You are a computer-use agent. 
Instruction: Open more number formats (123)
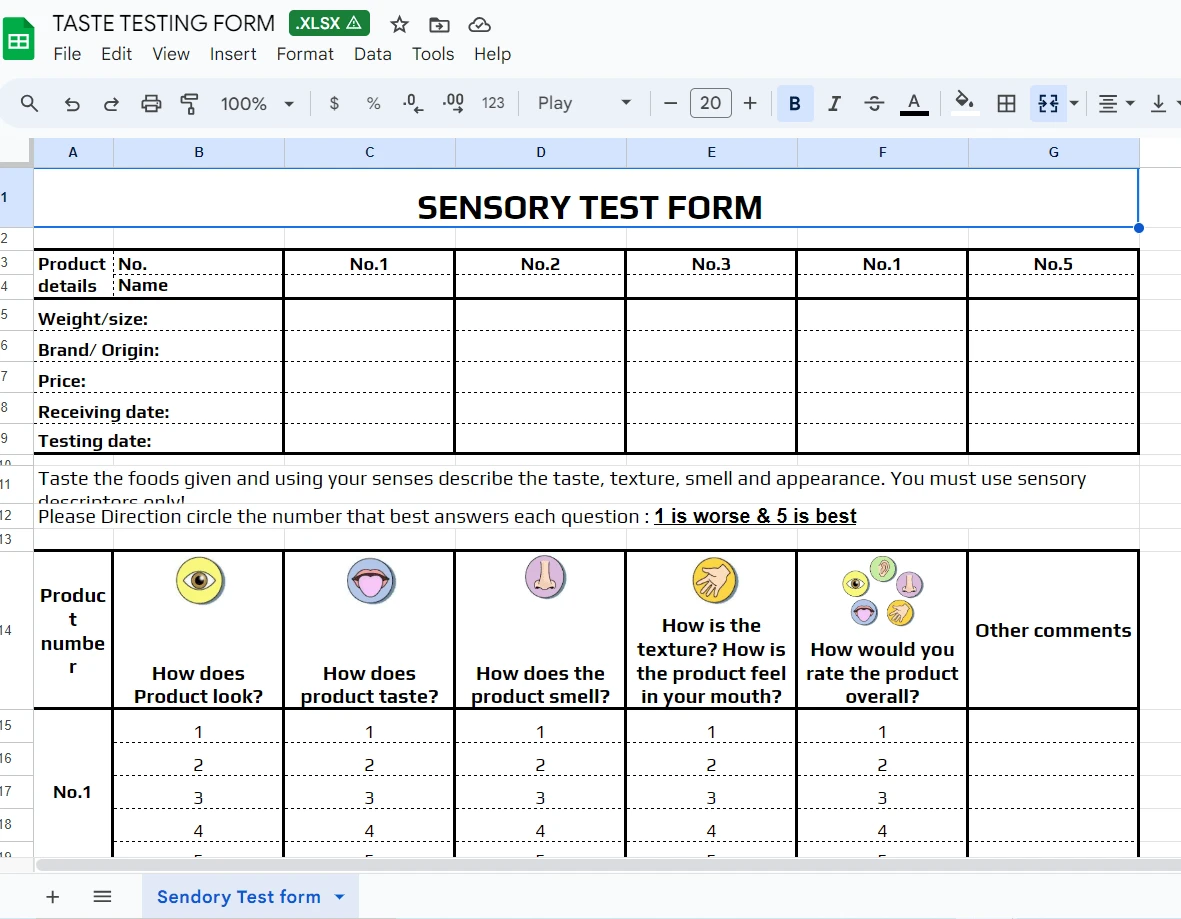click(x=493, y=103)
